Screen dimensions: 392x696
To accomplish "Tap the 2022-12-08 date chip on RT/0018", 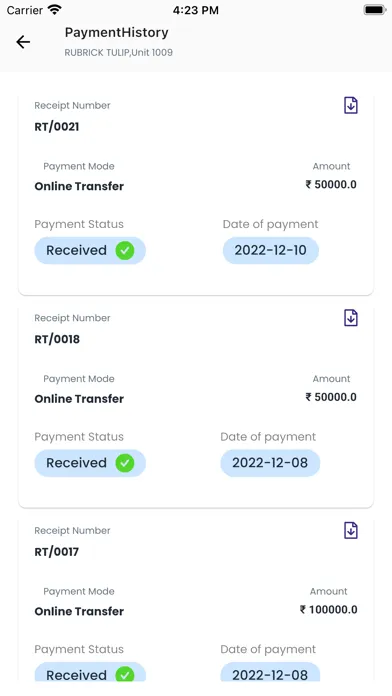I will (x=270, y=463).
